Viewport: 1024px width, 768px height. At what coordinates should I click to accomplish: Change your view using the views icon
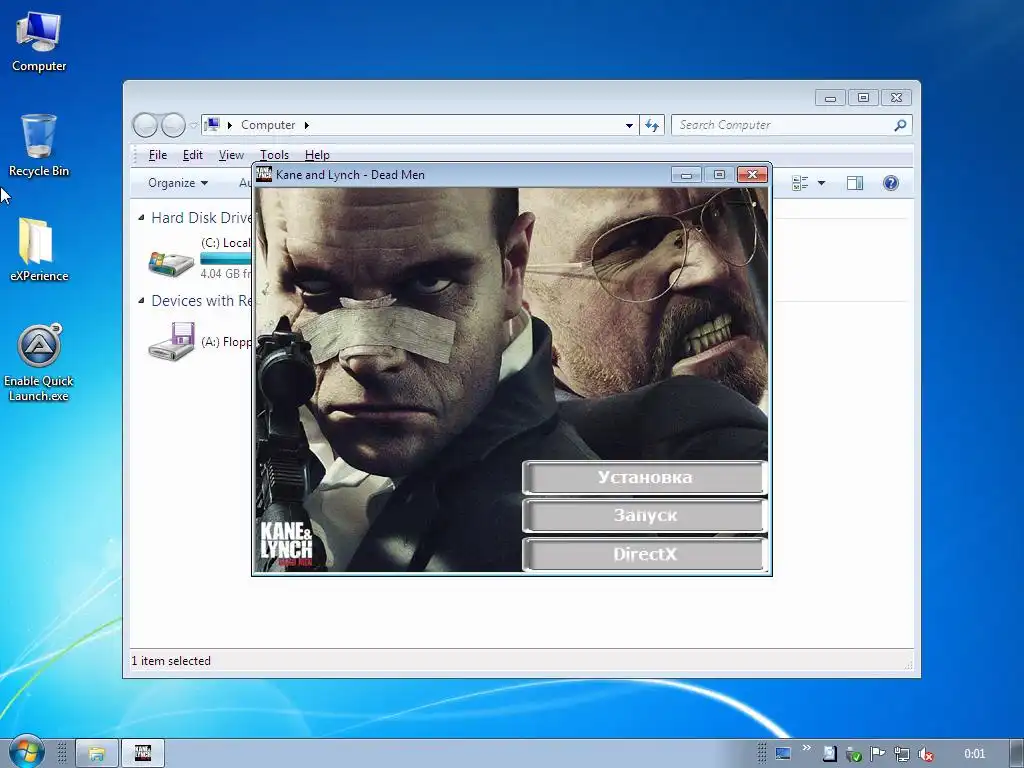click(x=800, y=183)
